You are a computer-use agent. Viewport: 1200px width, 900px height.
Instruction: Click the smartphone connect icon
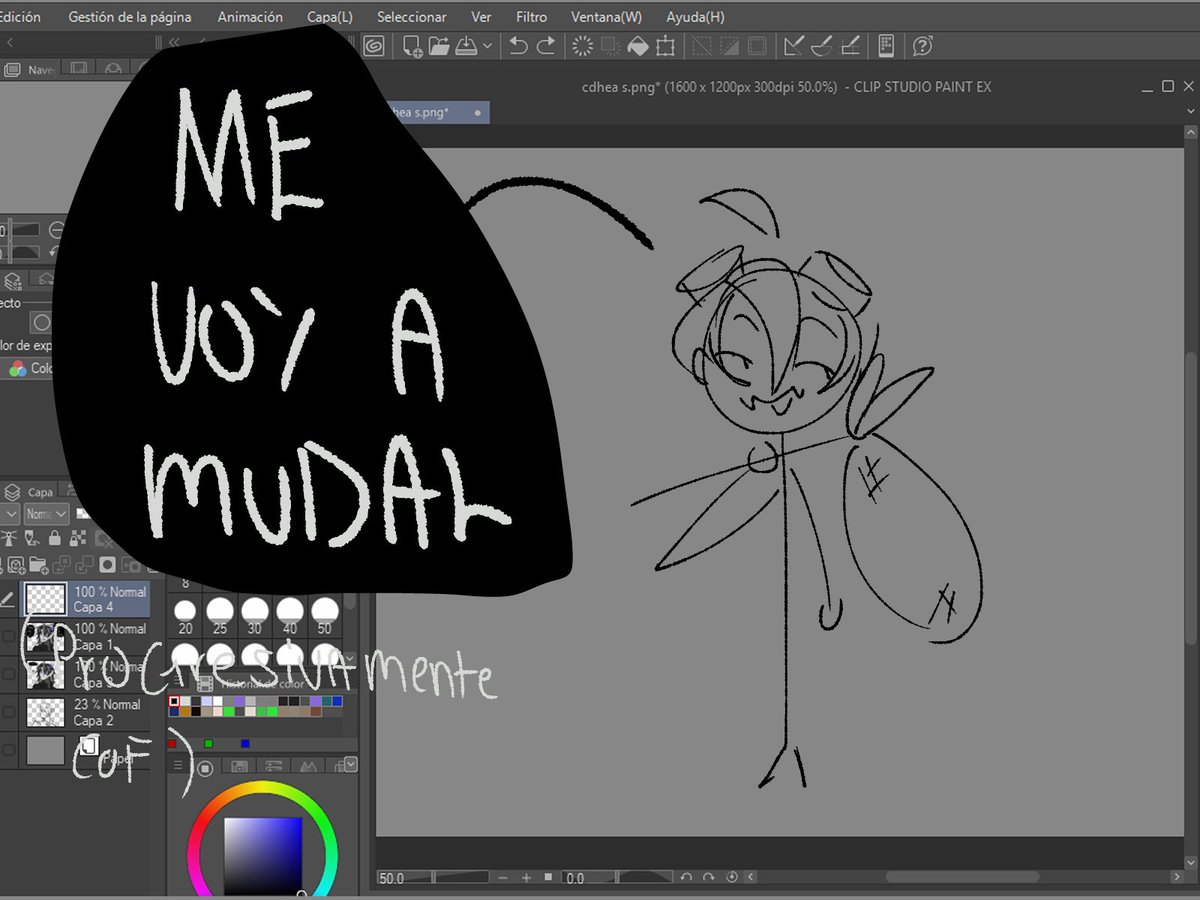pos(886,46)
